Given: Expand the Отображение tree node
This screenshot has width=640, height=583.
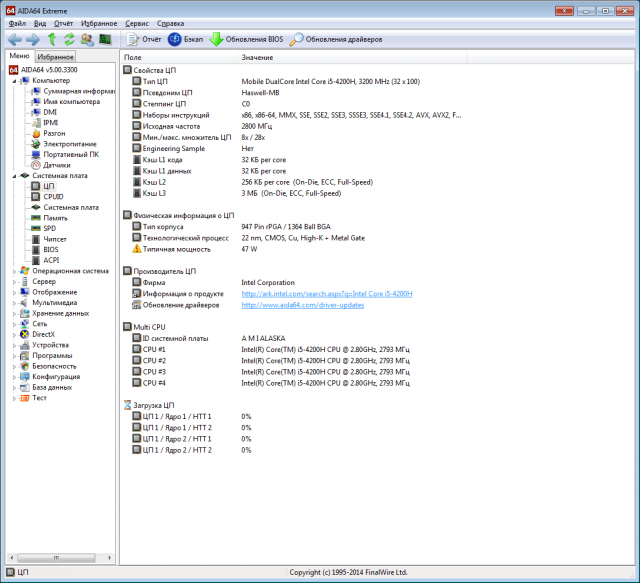Looking at the screenshot, I should point(14,292).
